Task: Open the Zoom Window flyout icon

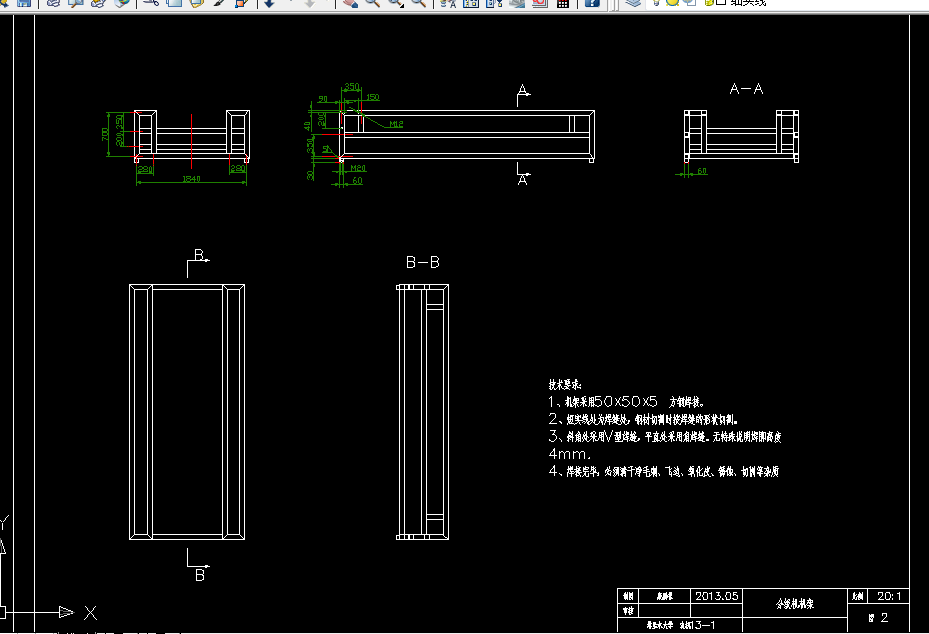Action: pos(395,3)
